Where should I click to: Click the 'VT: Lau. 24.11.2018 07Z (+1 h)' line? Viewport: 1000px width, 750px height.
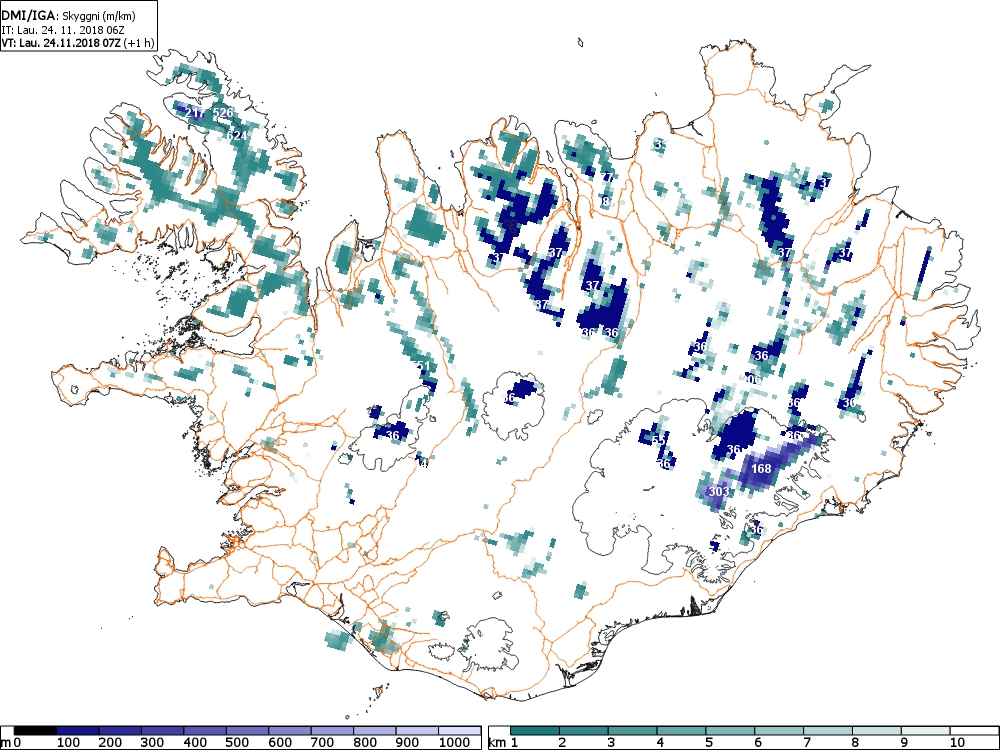click(77, 43)
